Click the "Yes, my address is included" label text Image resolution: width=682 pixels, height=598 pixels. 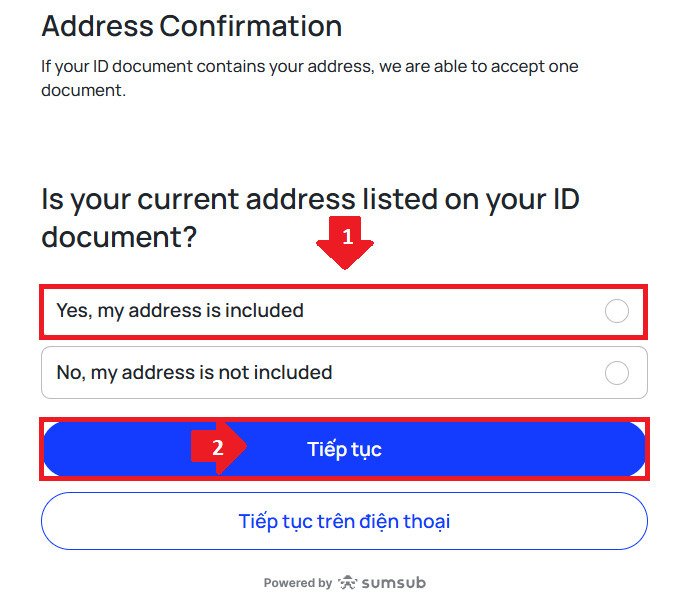(180, 311)
